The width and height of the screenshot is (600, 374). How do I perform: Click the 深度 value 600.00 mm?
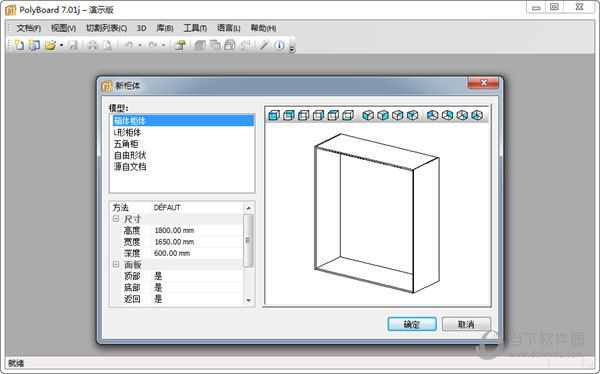click(x=172, y=253)
